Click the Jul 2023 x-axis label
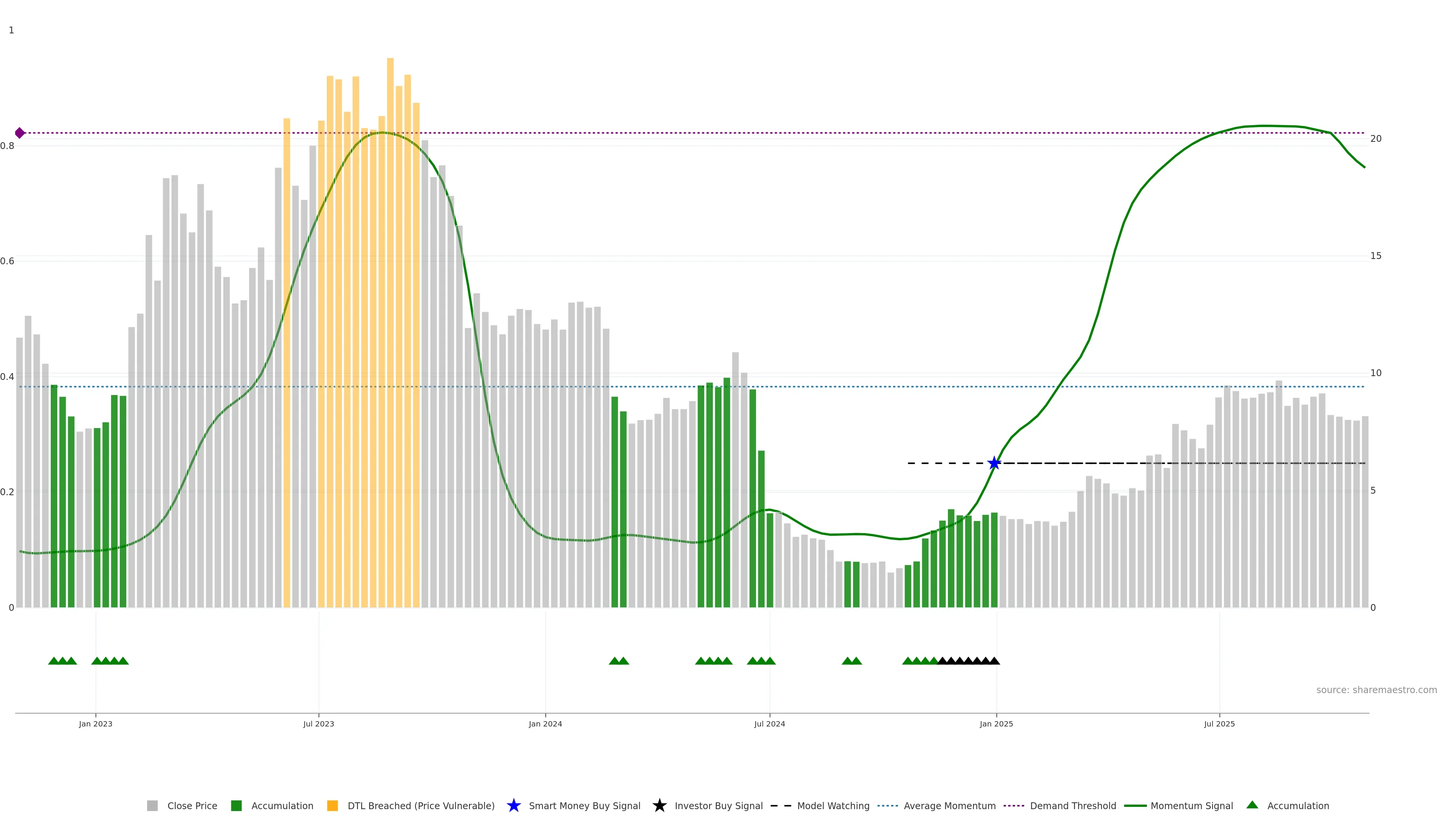This screenshot has width=1456, height=819. pos(318,723)
